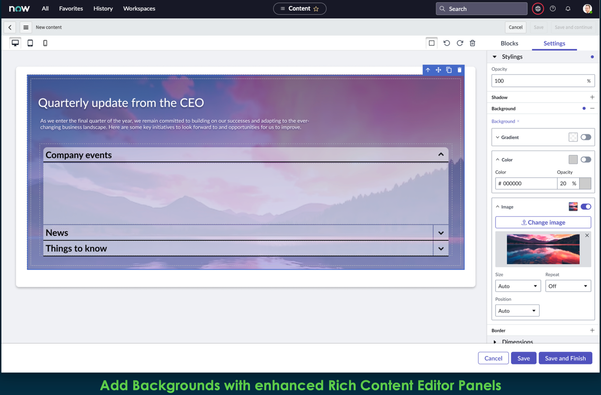Expand the Gradient options chevron

(x=498, y=137)
